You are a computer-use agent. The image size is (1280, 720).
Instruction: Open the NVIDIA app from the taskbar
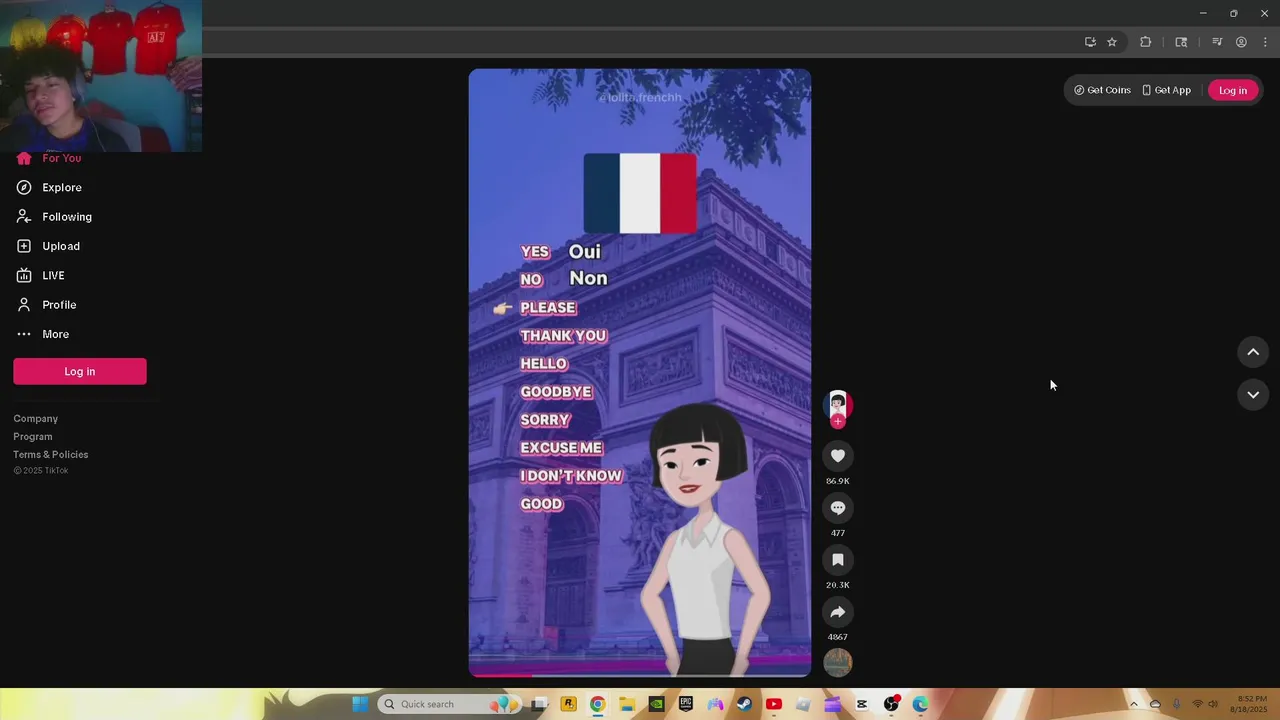656,704
